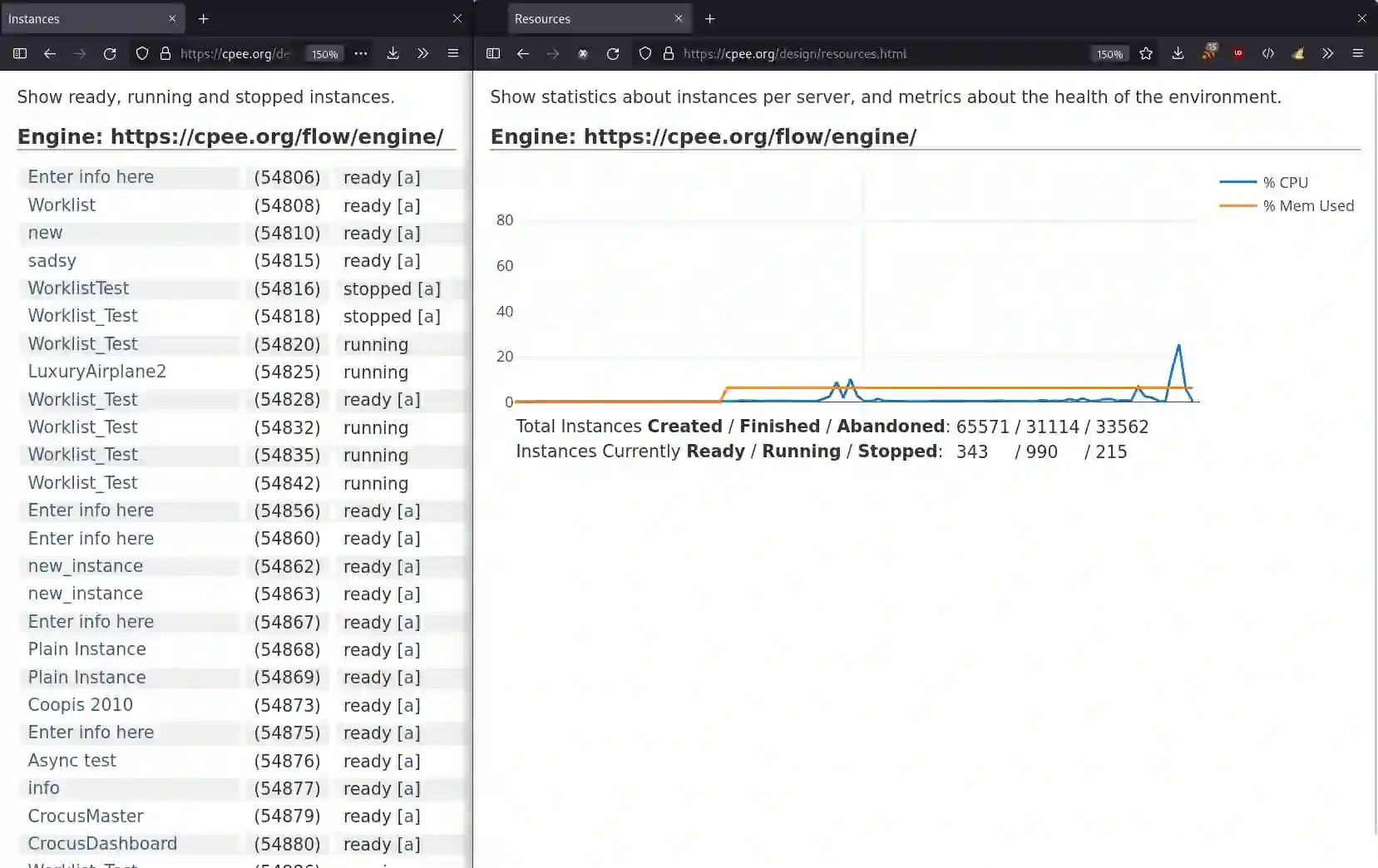
Task: Click abandon [a] for instance 54862
Action: coord(408,566)
